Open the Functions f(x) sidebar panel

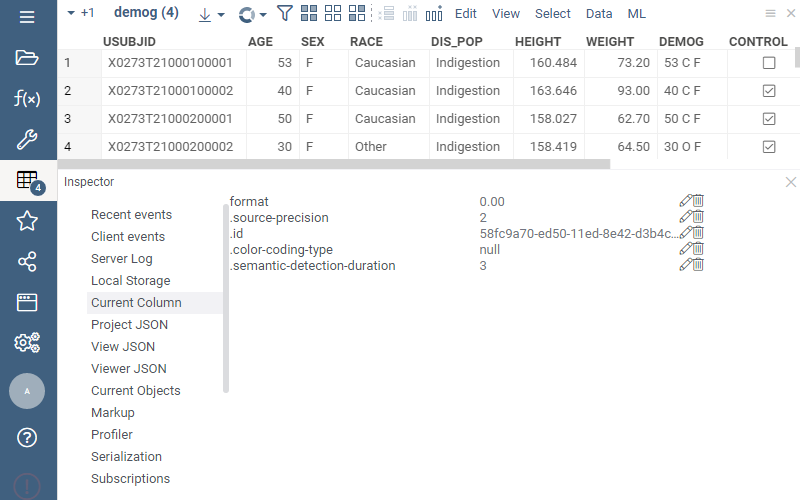(27, 99)
